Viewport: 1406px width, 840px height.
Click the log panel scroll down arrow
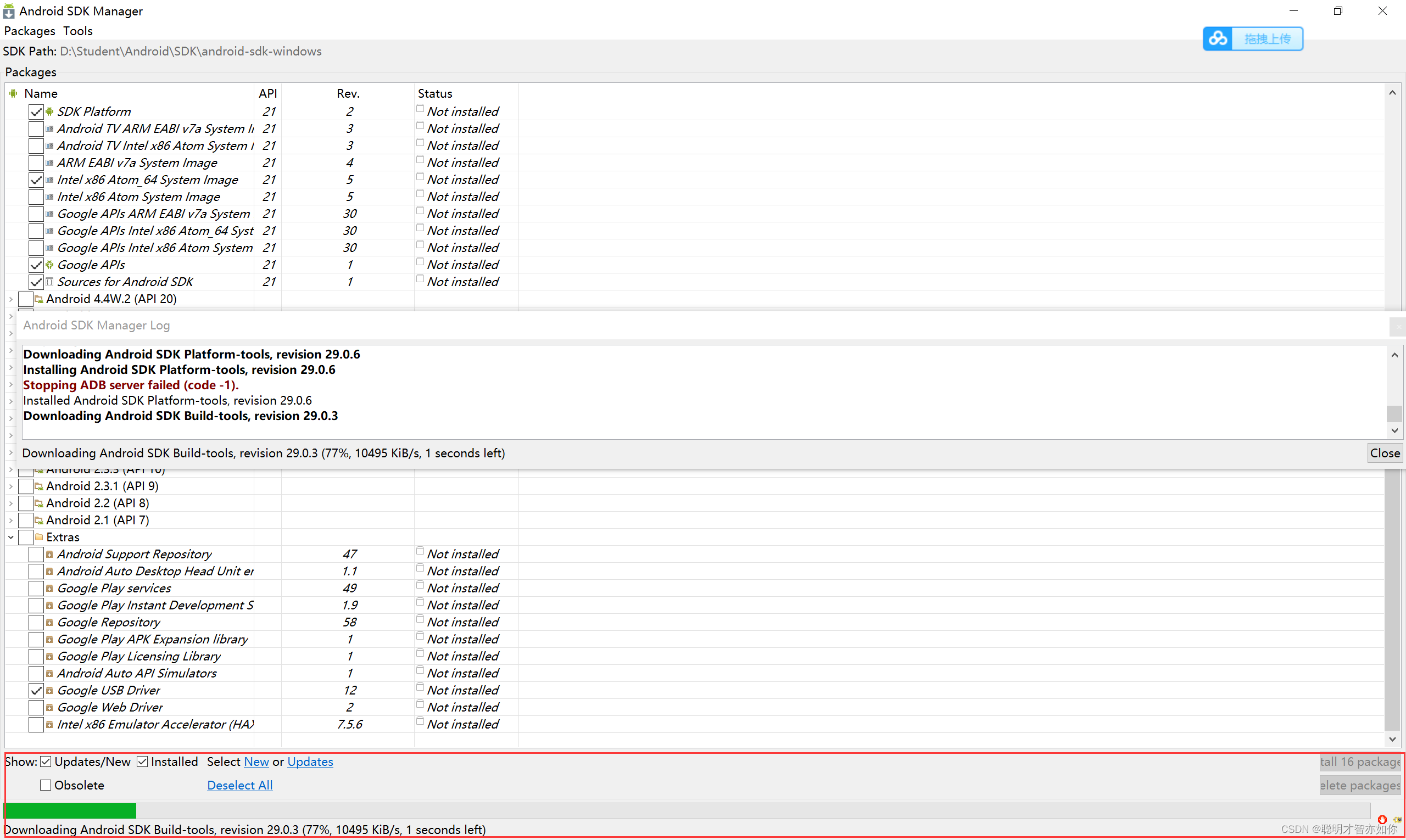pos(1394,431)
